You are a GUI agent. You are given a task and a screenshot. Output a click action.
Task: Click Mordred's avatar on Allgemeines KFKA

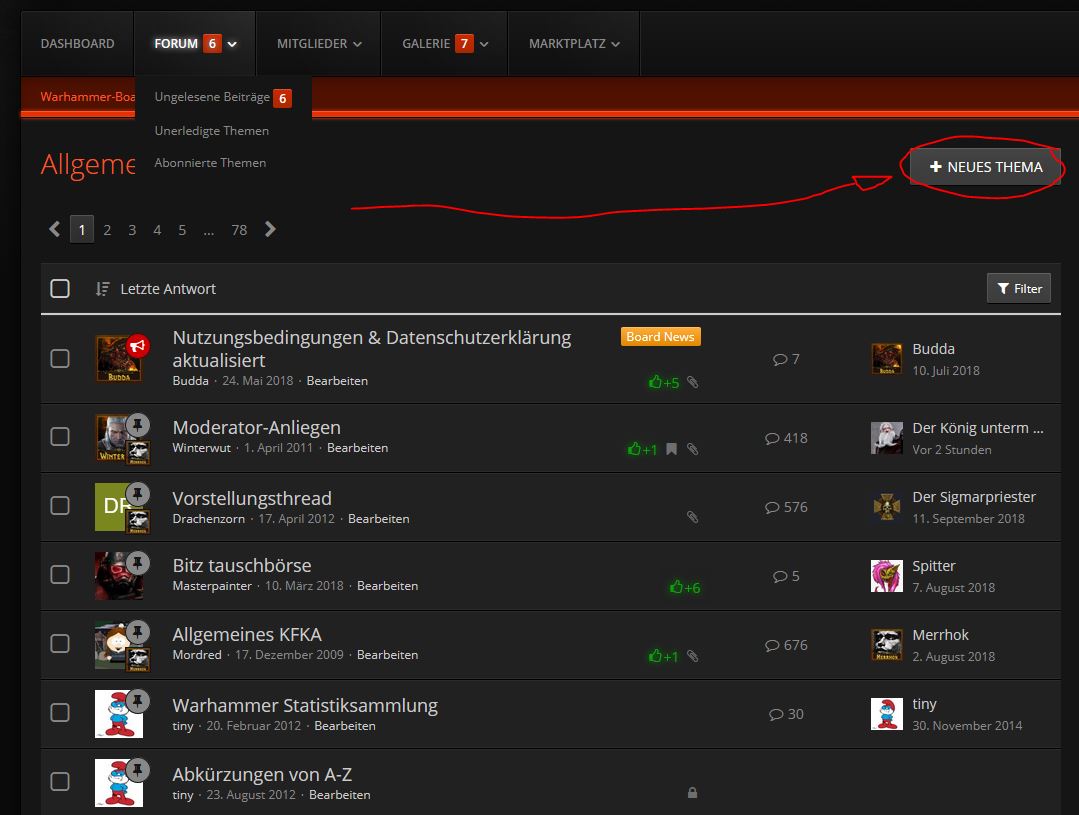[x=118, y=644]
